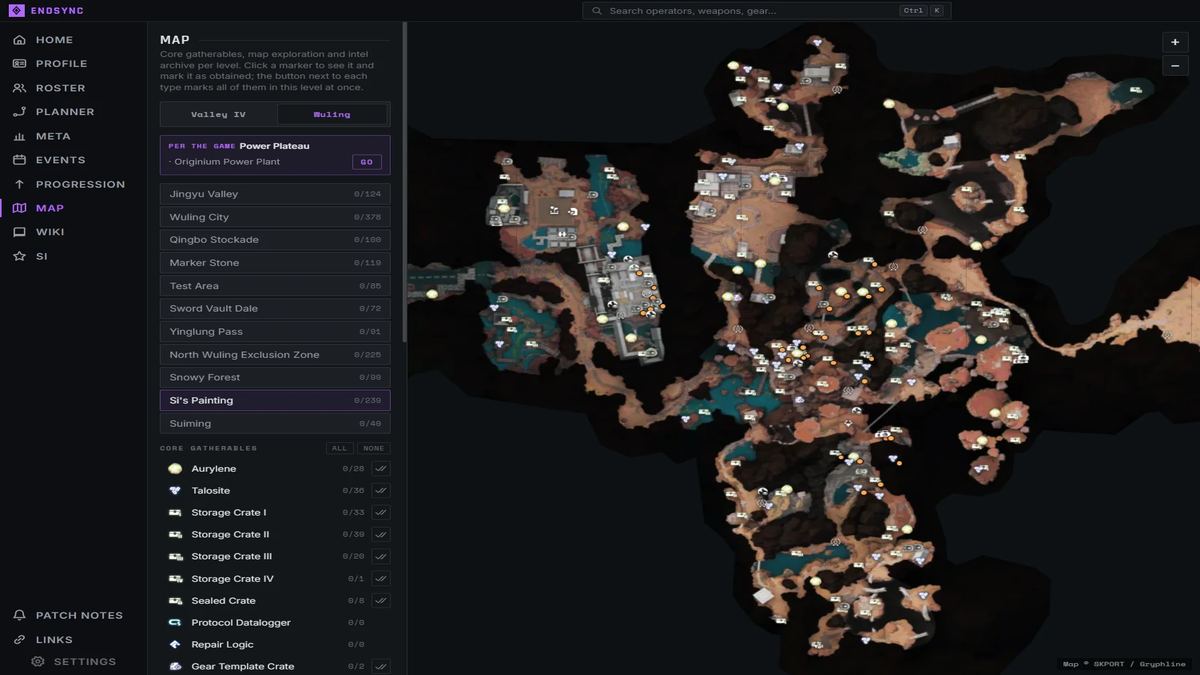Select the Test Area level
Screen dimensions: 1200x675
[x=275, y=286]
